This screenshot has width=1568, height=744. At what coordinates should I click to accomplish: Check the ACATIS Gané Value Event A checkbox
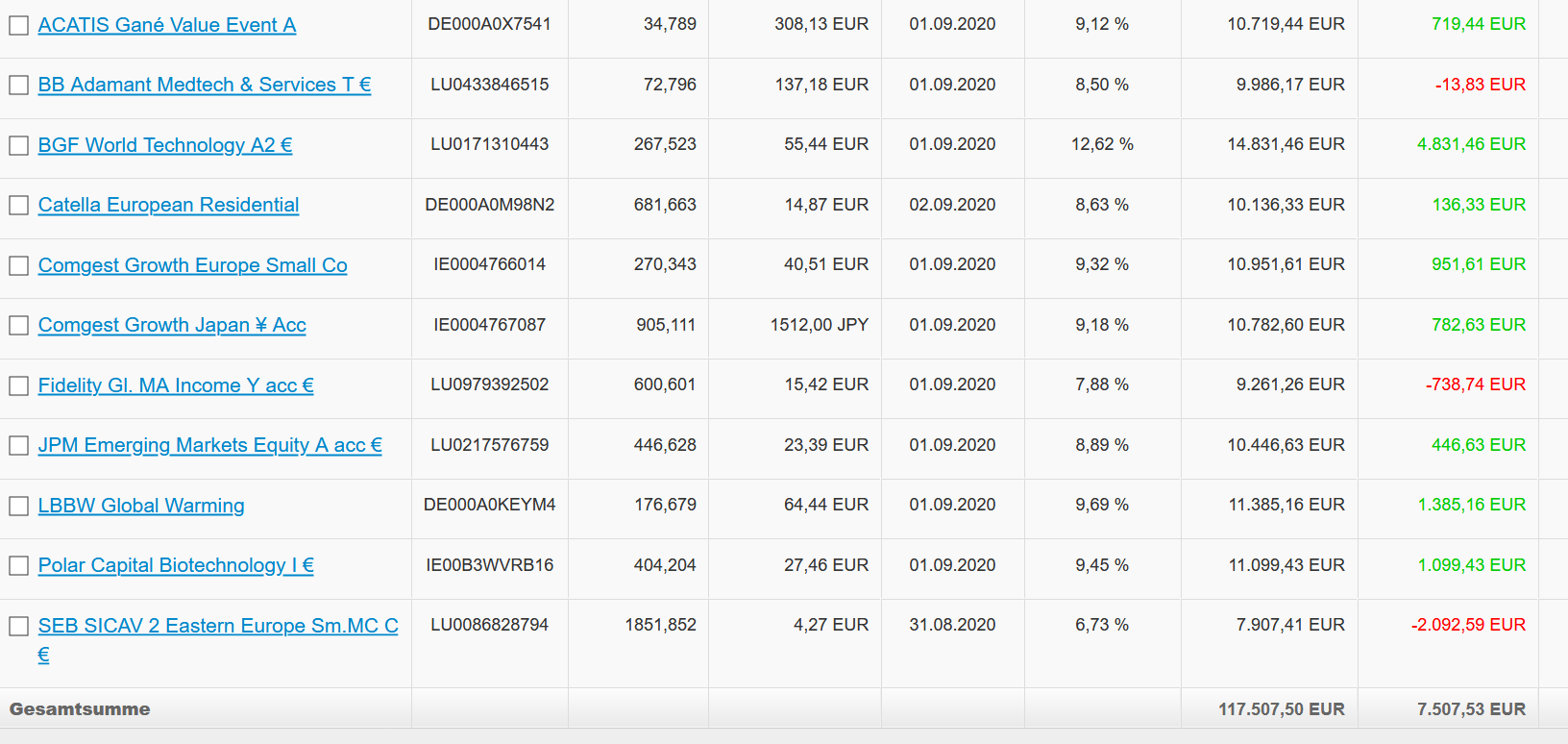pos(18,25)
